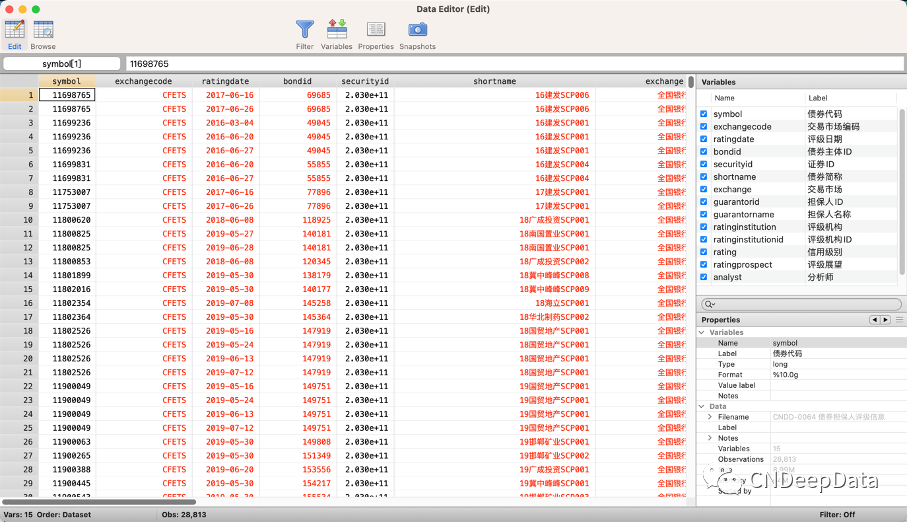Select ratingdate cell 2017-06-16 in row 1
The image size is (908, 522).
(226, 95)
